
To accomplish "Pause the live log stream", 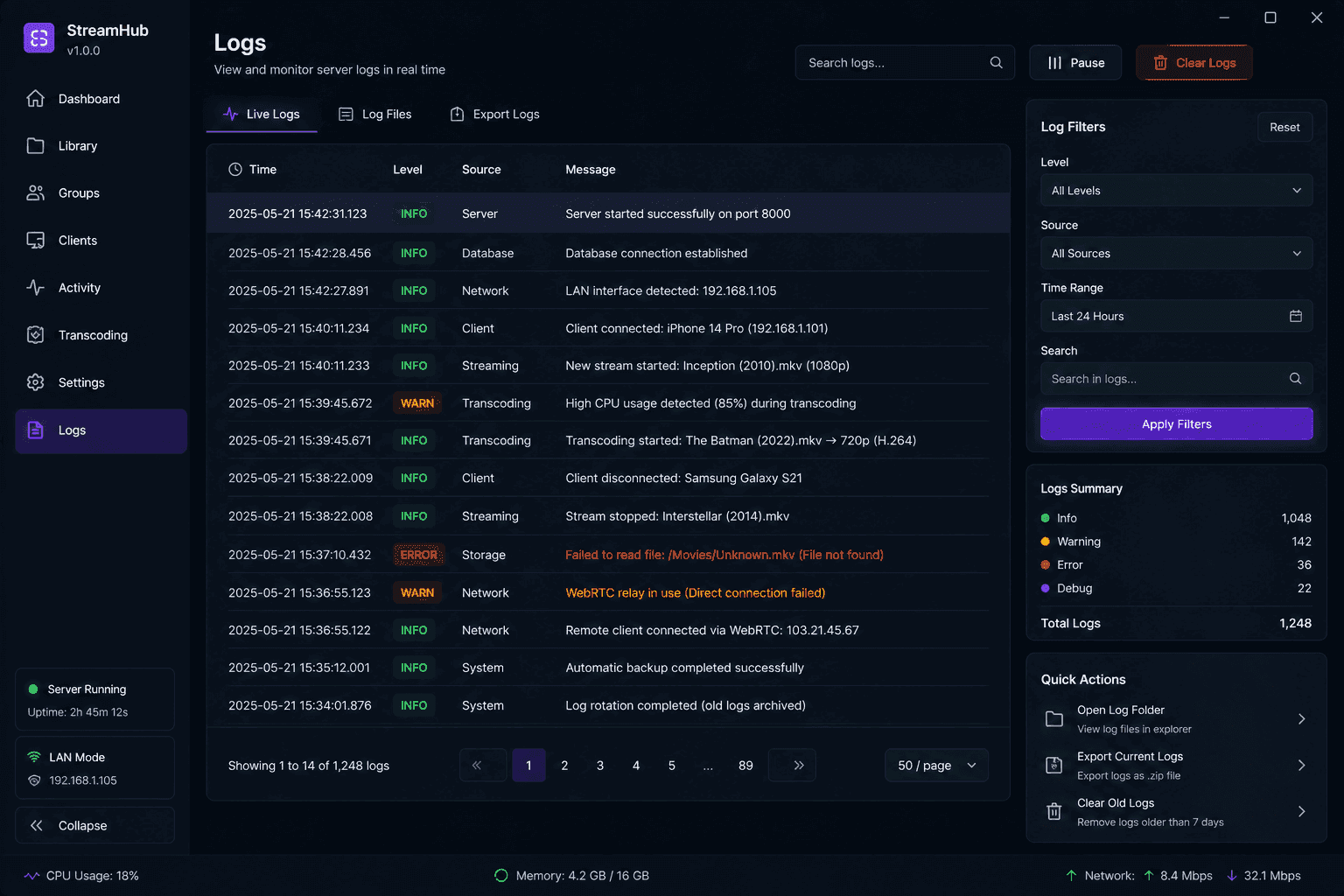I will coord(1075,62).
